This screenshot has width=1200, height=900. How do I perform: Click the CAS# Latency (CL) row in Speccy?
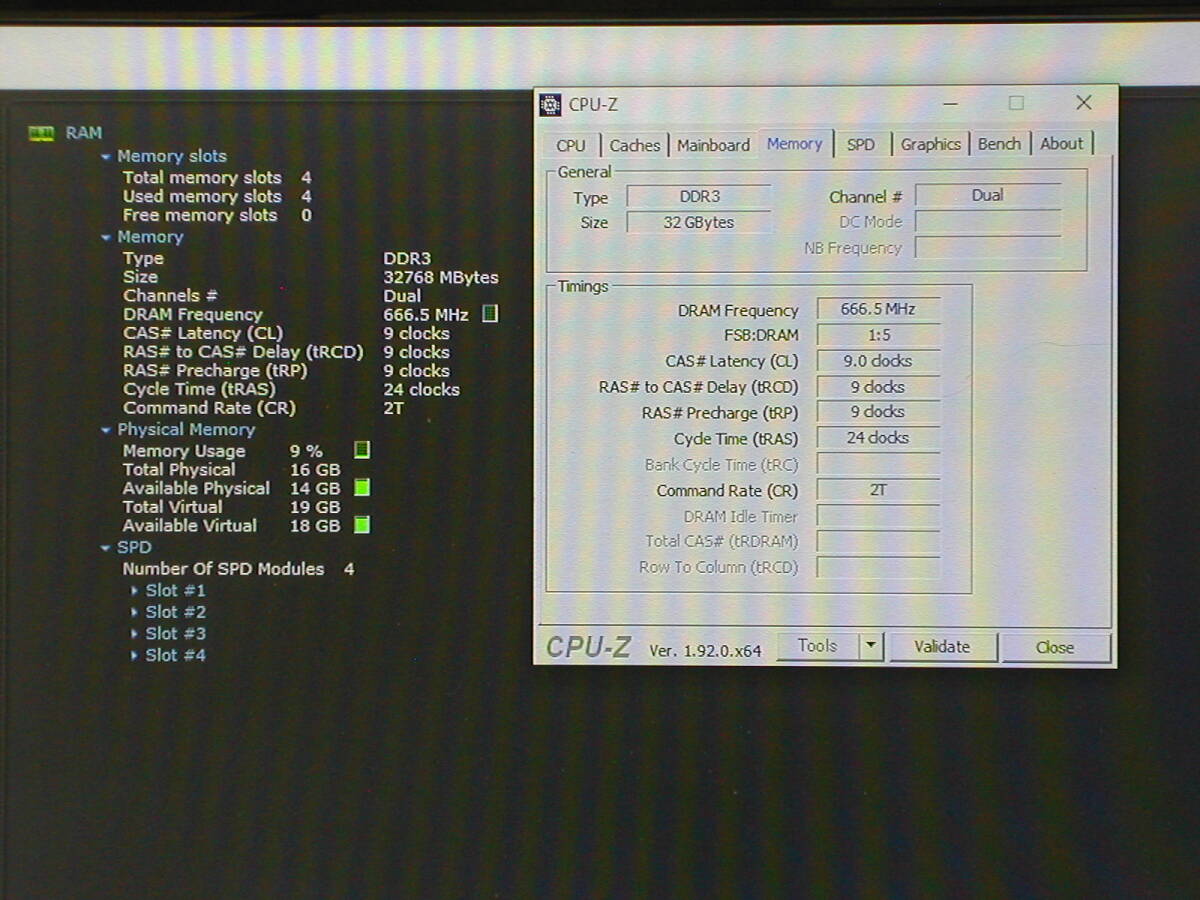click(287, 334)
